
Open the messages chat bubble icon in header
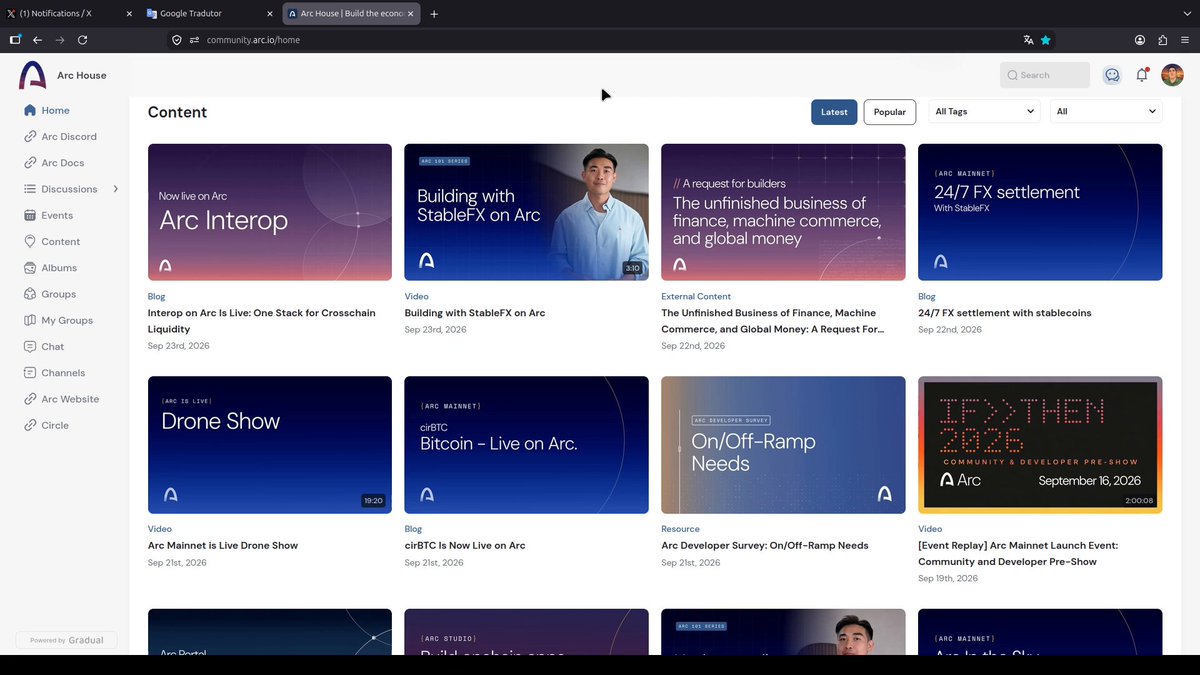(x=1112, y=75)
